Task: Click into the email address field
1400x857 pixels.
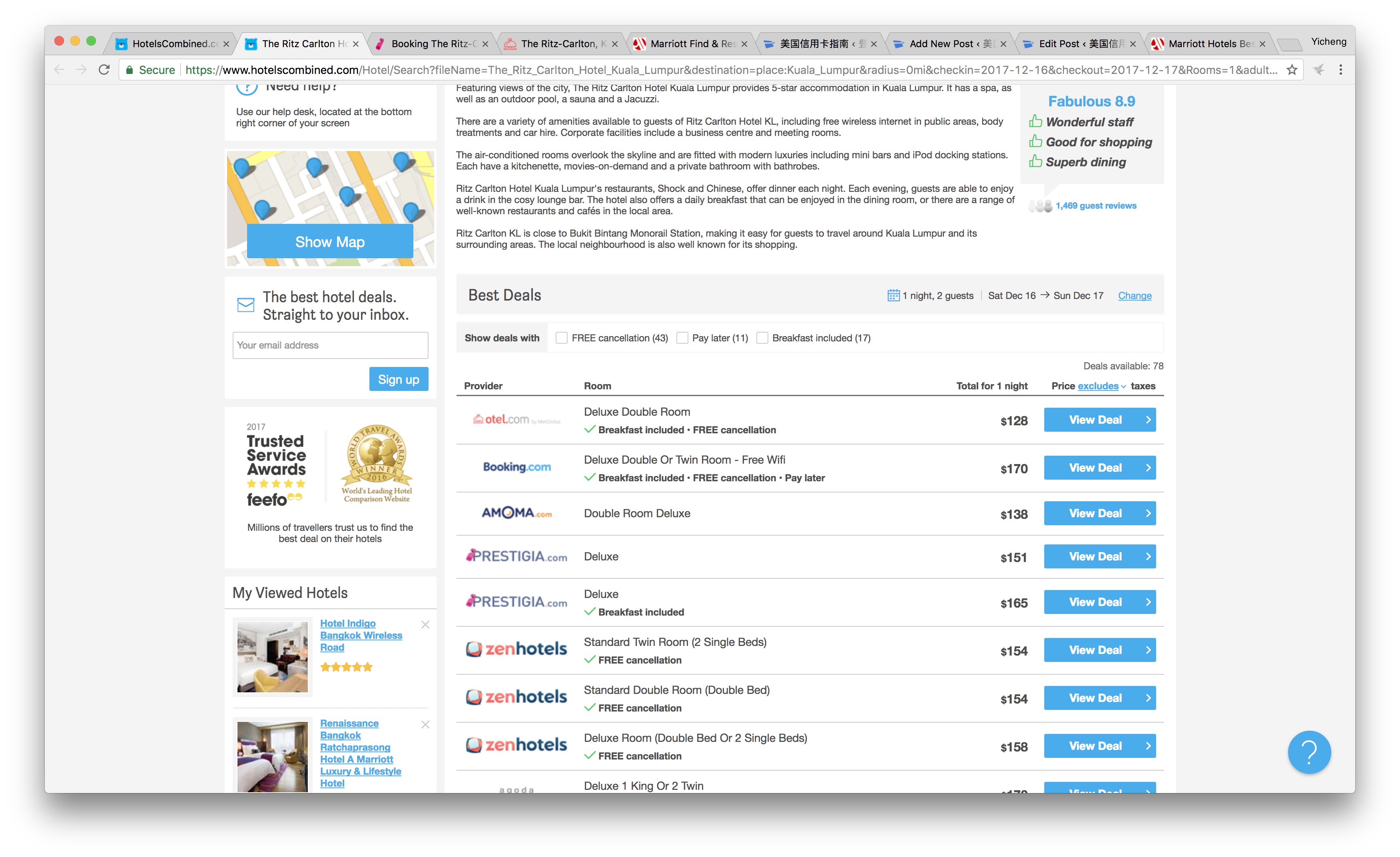Action: tap(330, 345)
